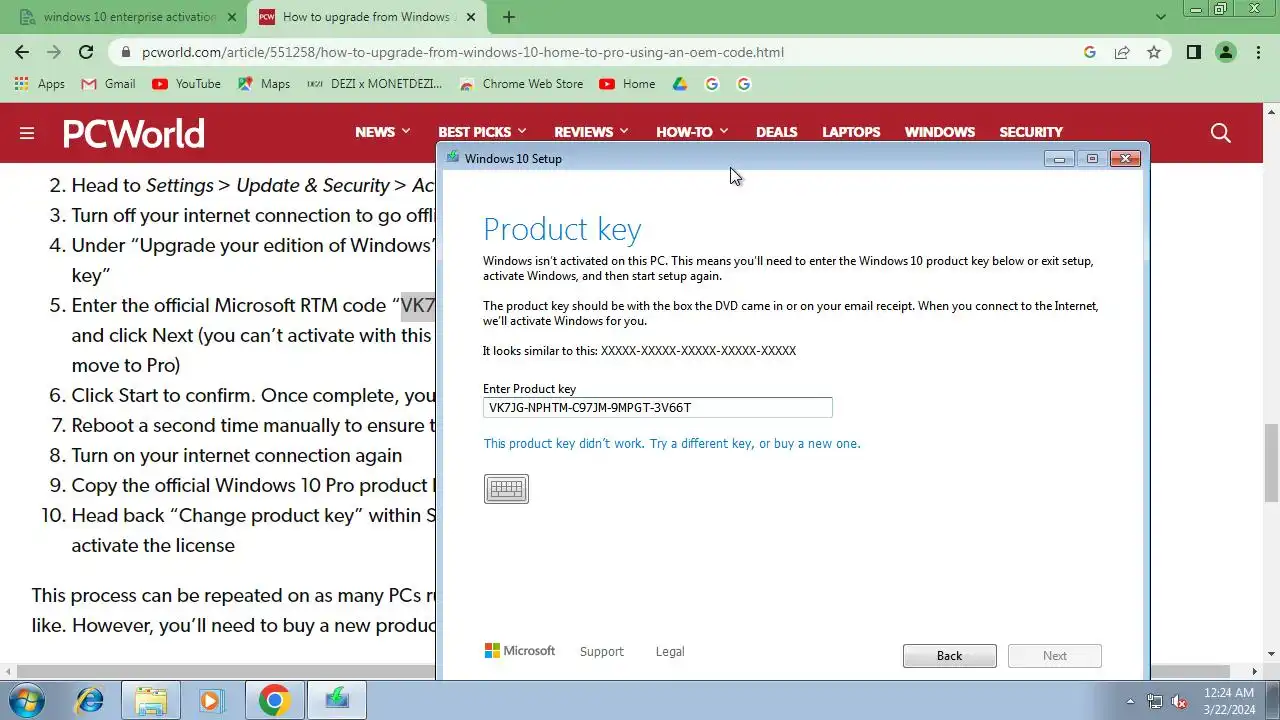The width and height of the screenshot is (1280, 720).
Task: Open LAPTOPS section
Action: (851, 132)
